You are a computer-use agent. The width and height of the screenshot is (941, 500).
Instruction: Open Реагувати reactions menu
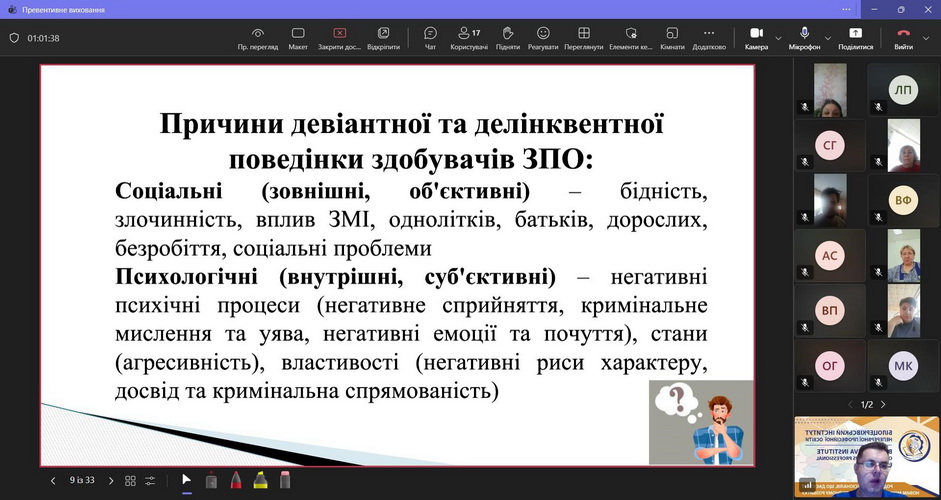[x=543, y=38]
